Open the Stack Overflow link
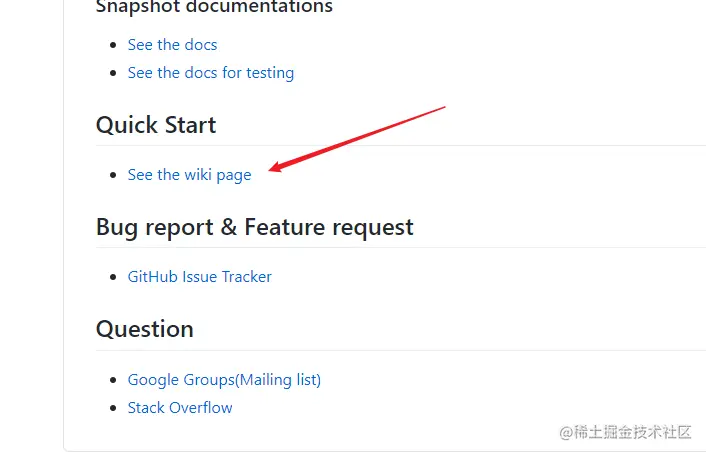 tap(180, 408)
